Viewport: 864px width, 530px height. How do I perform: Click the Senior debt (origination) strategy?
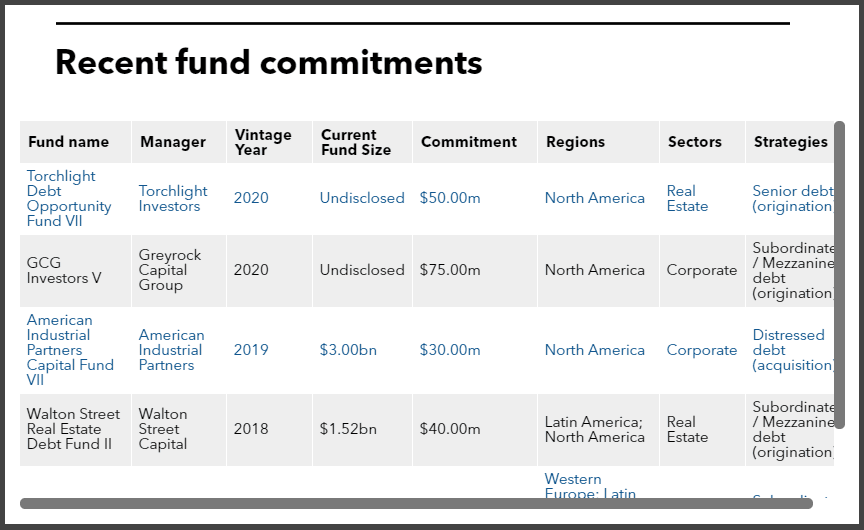(793, 199)
